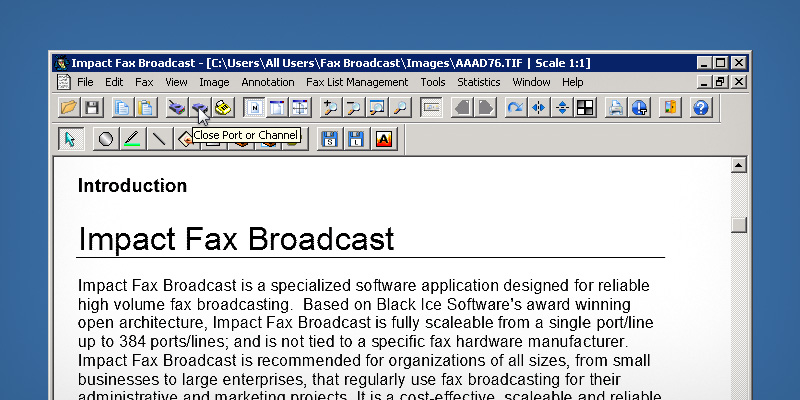Click the Invert image icon

point(586,107)
